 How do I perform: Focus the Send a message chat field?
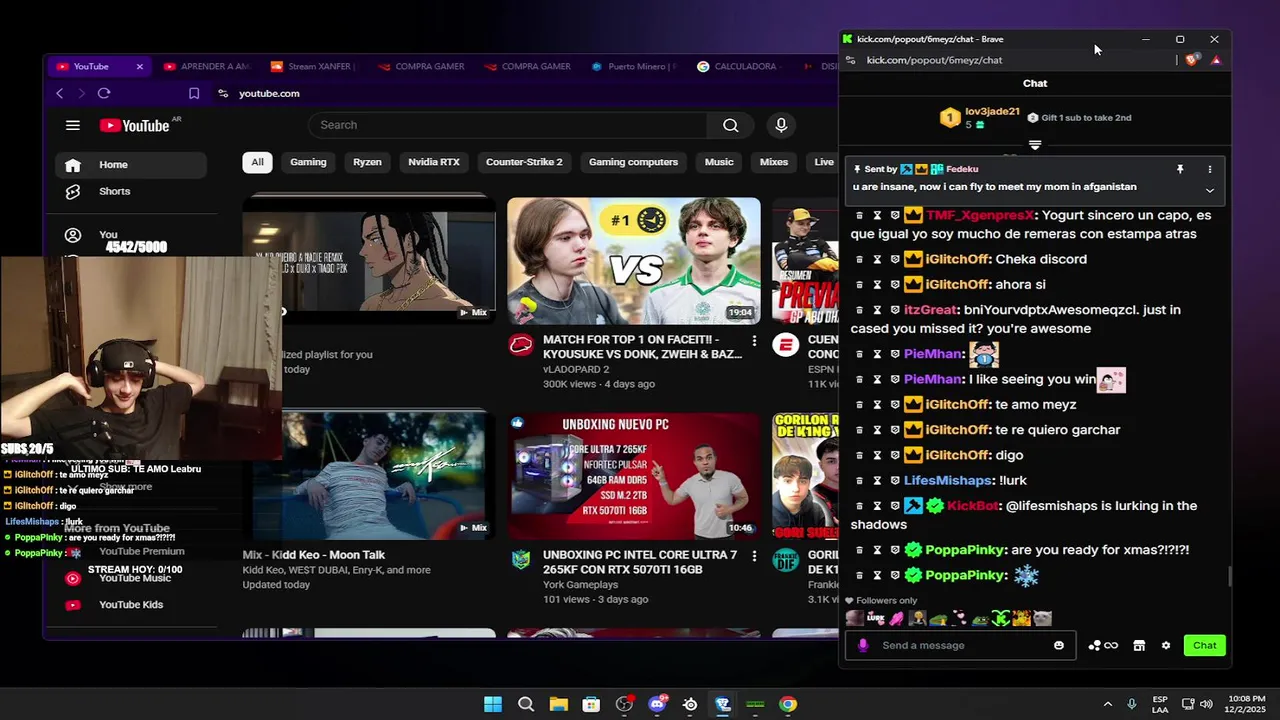point(960,645)
